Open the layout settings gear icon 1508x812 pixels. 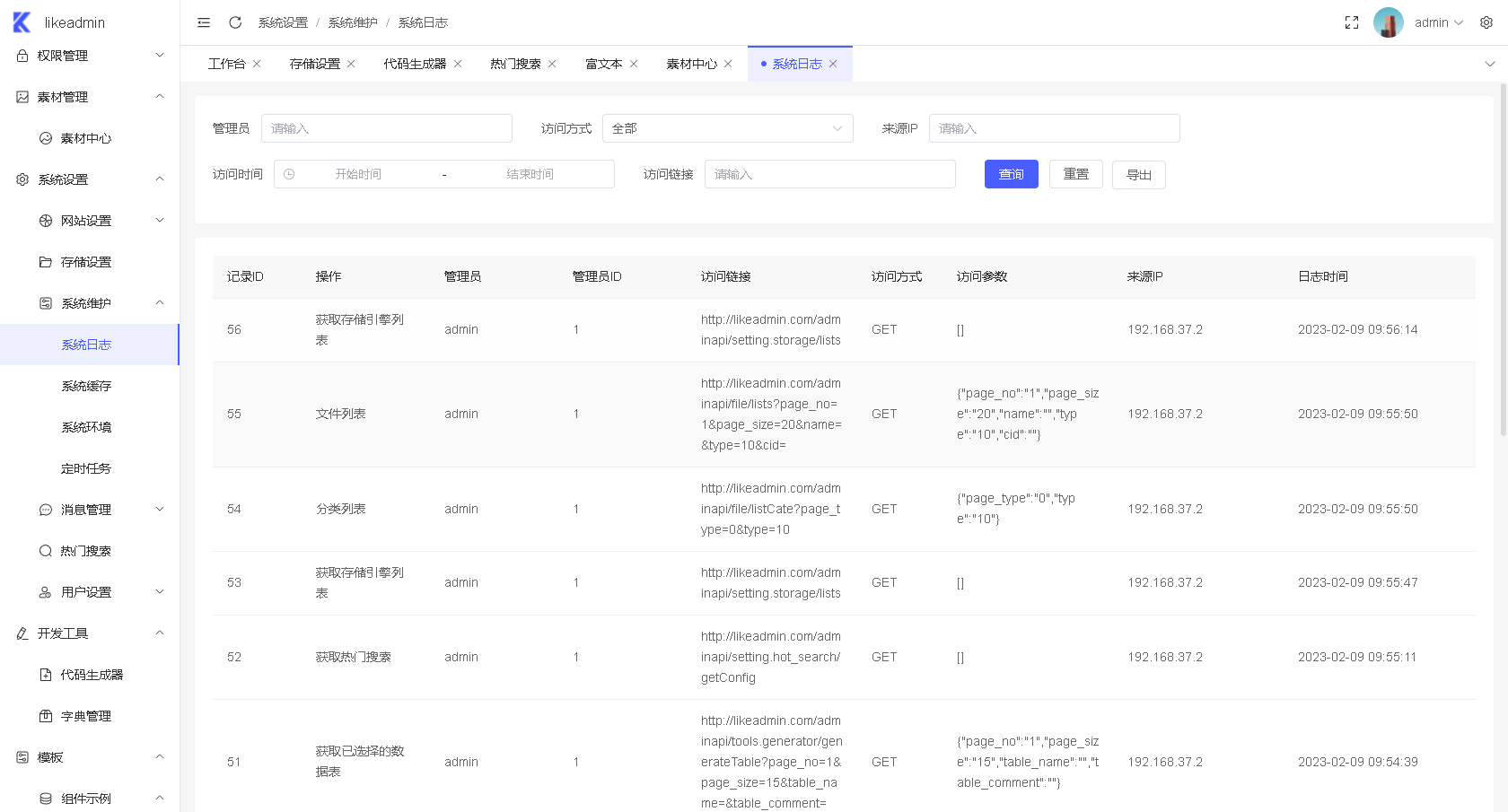click(1486, 22)
